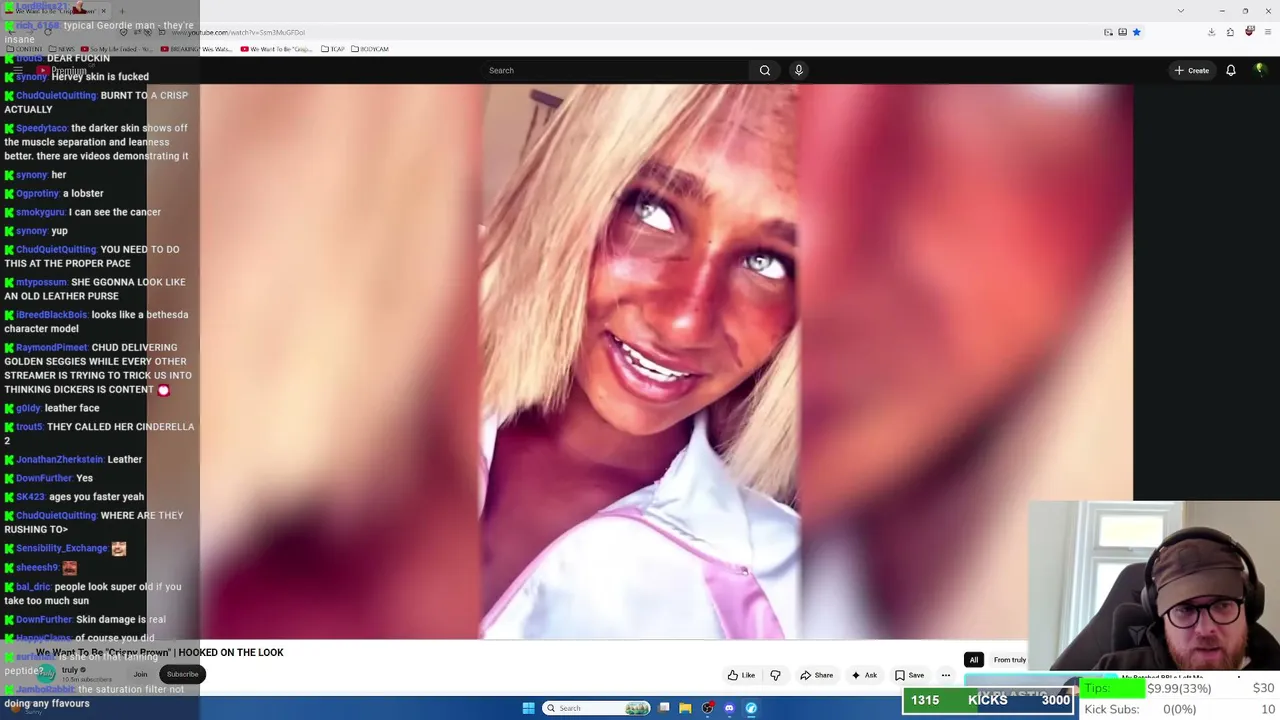1280x720 pixels.
Task: Click the 1315 KICKS 3000 goal bar
Action: point(988,700)
